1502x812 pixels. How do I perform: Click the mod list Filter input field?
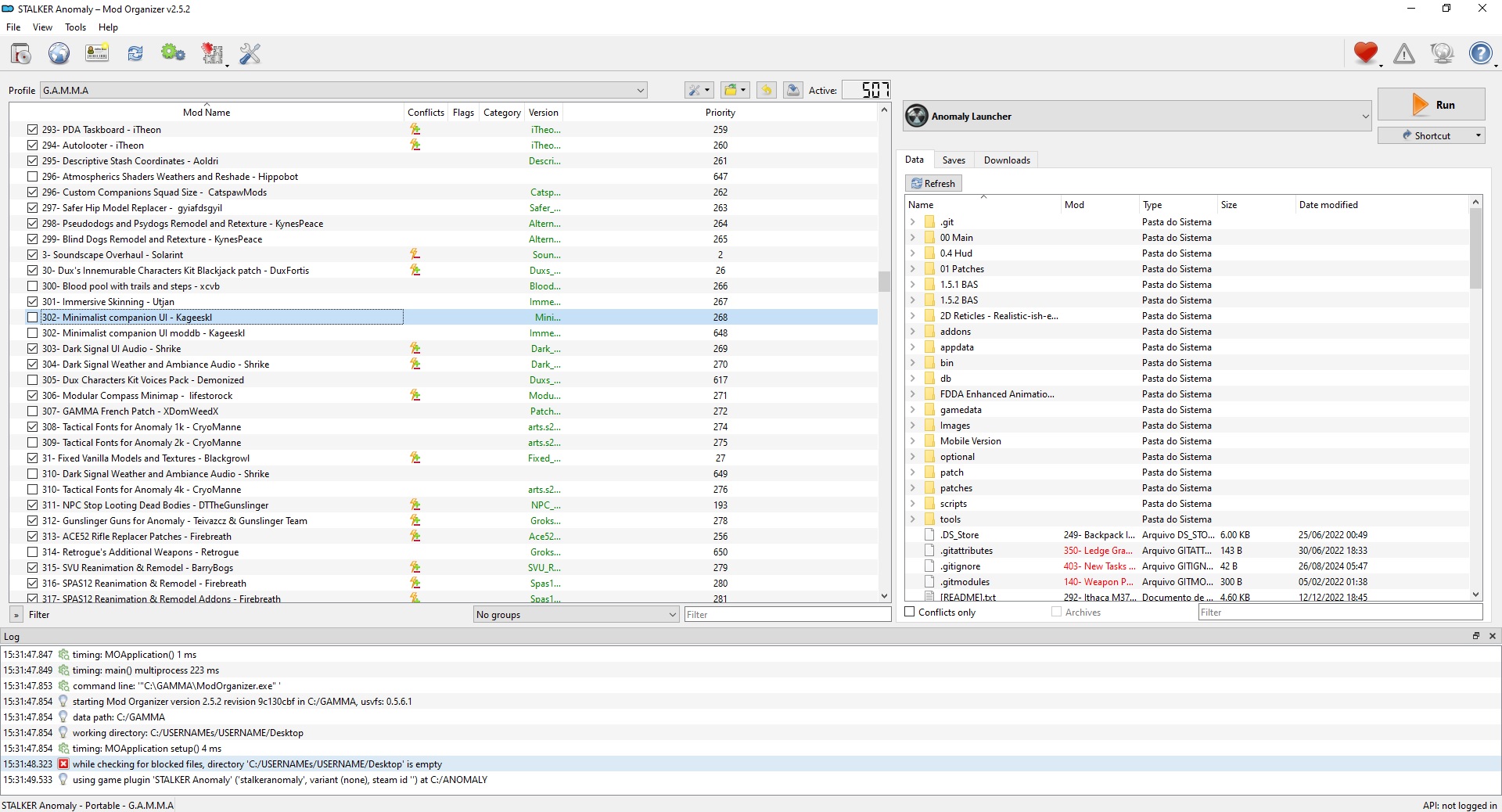click(x=787, y=614)
